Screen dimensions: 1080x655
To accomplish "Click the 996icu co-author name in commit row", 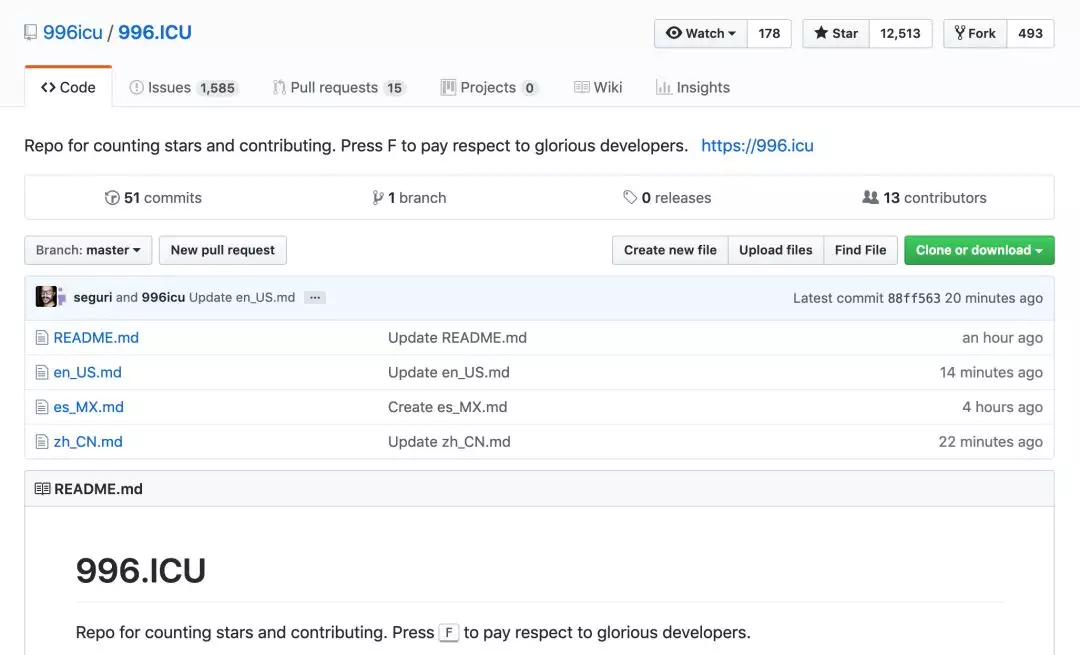I will click(163, 298).
